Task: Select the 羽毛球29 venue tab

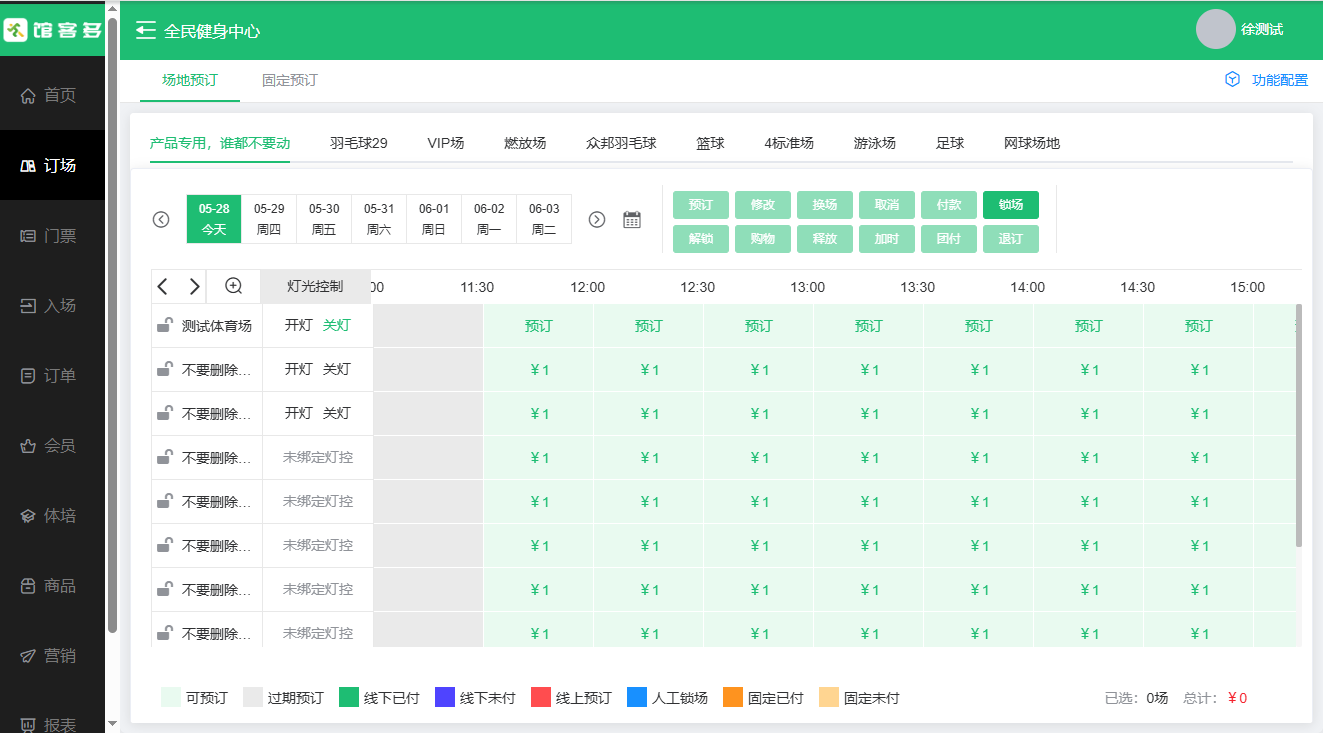Action: pyautogui.click(x=359, y=143)
